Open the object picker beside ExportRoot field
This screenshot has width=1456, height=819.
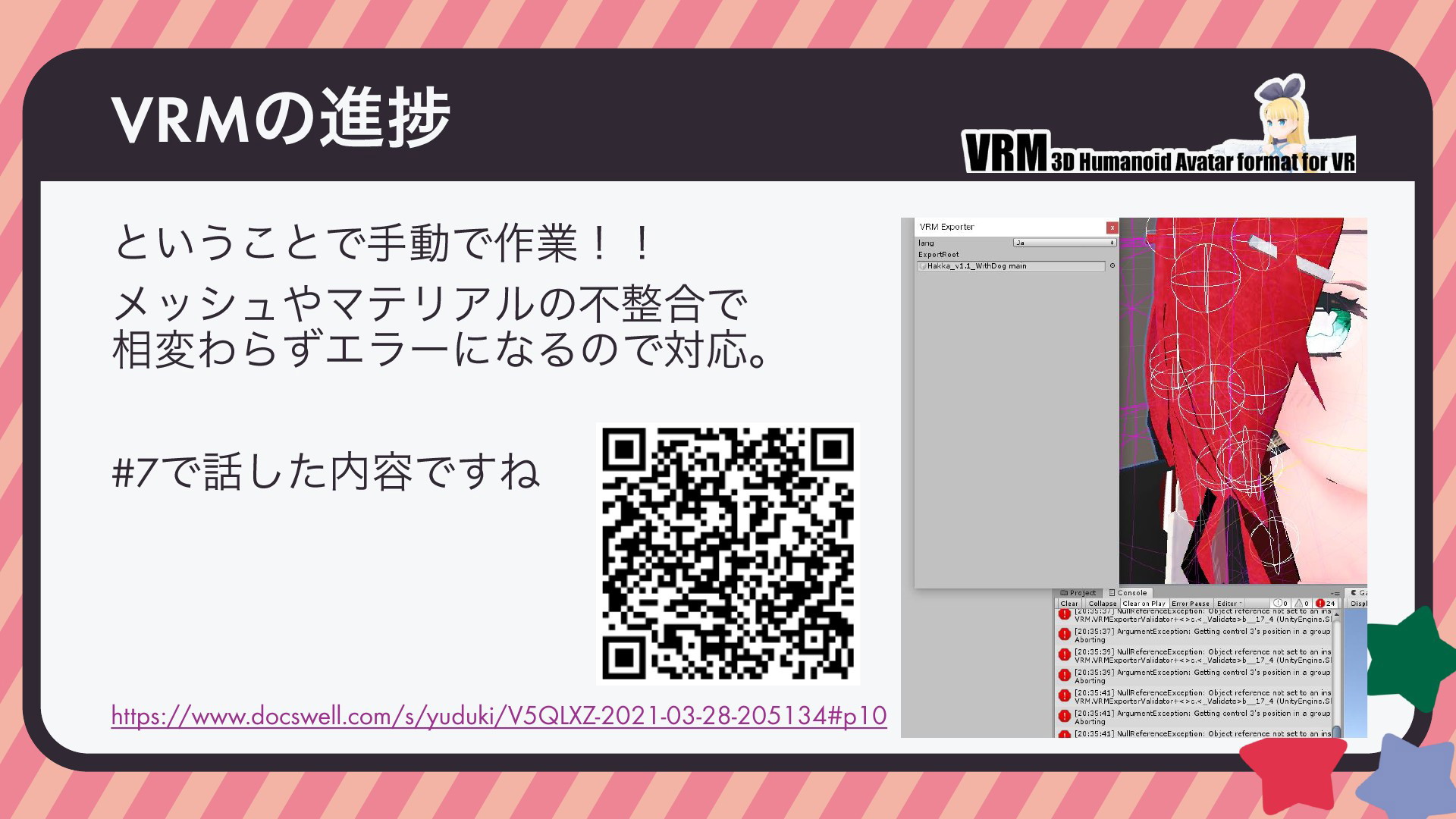point(1112,266)
